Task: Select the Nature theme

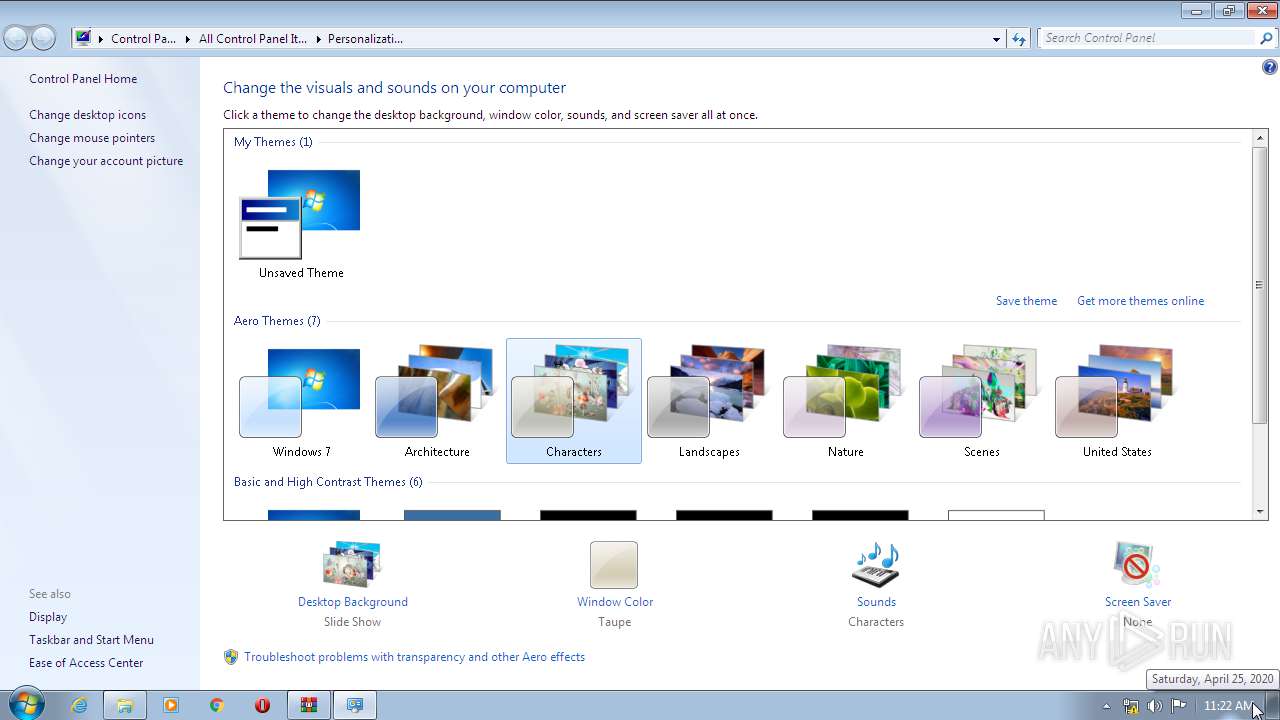Action: click(845, 400)
